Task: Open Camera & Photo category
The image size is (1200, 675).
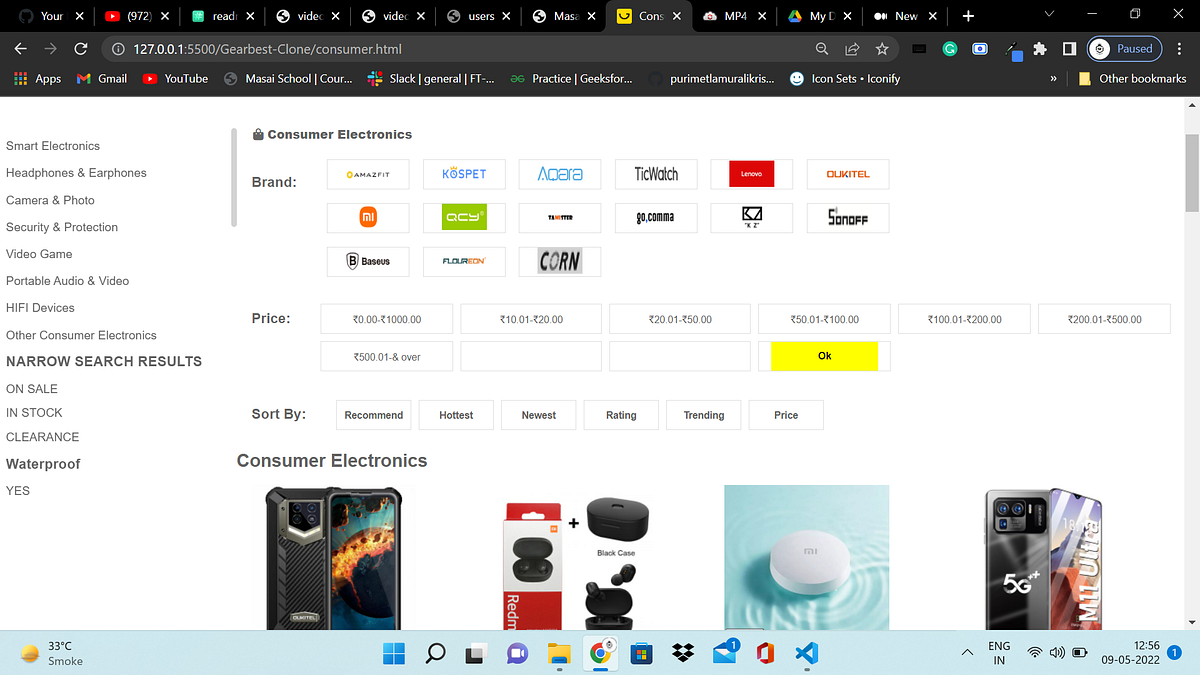Action: pyautogui.click(x=50, y=200)
